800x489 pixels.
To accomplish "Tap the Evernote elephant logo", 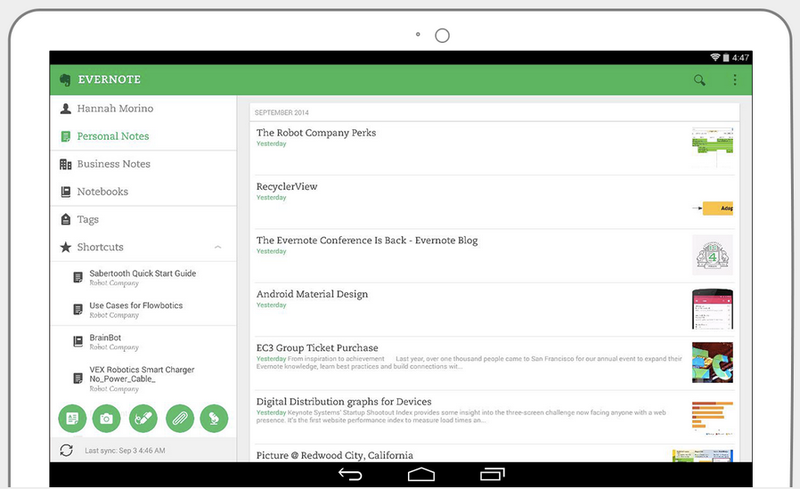I will (x=65, y=80).
